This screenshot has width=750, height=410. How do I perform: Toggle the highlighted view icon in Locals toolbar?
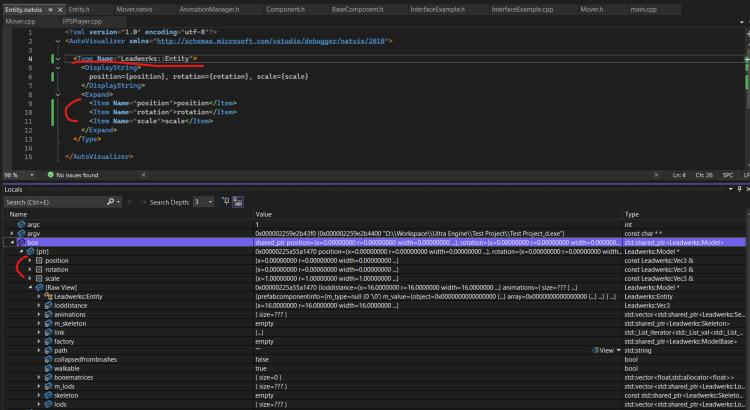(238, 202)
